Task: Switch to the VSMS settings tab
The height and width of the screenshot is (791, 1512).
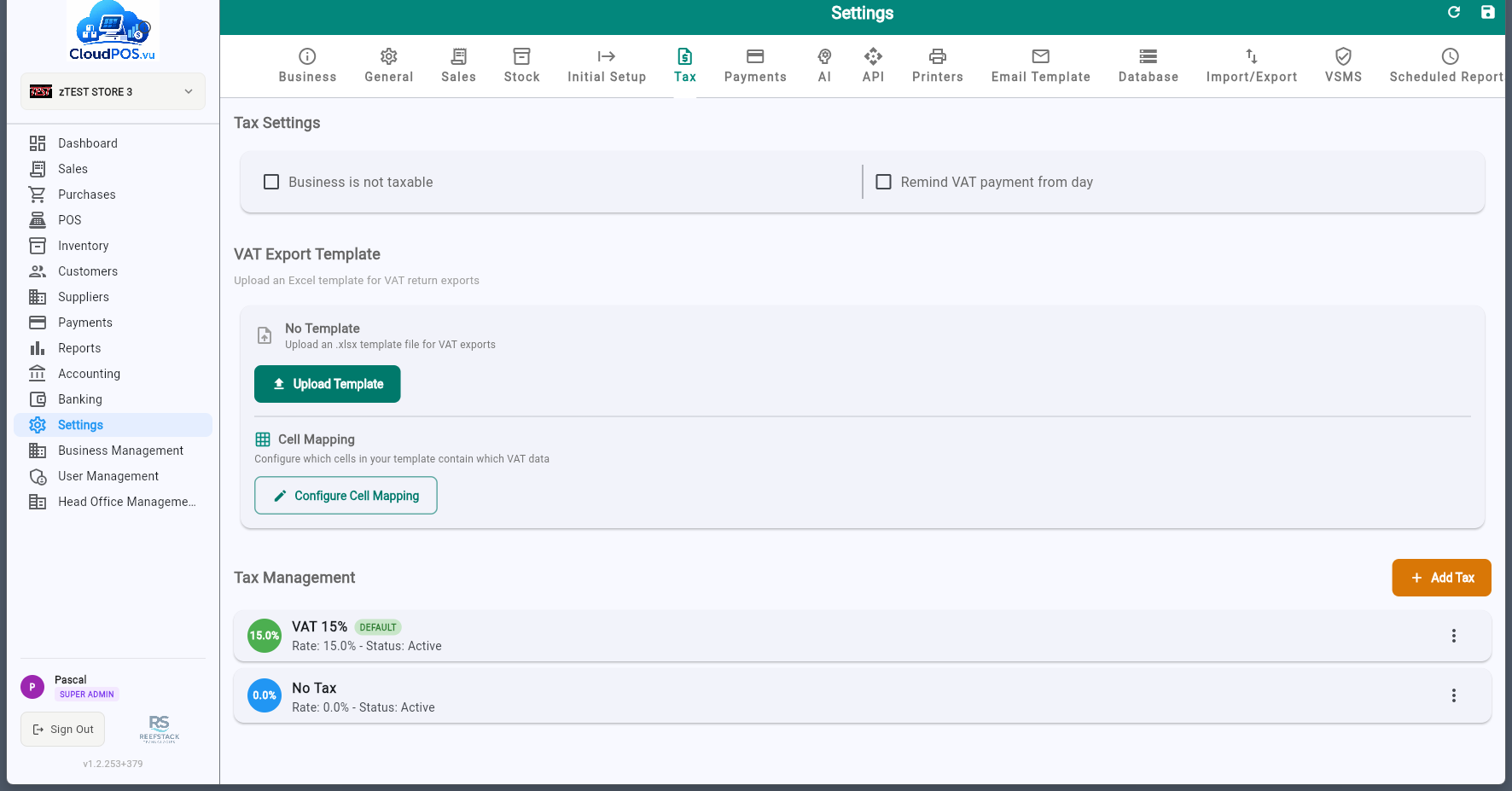Action: [1343, 66]
